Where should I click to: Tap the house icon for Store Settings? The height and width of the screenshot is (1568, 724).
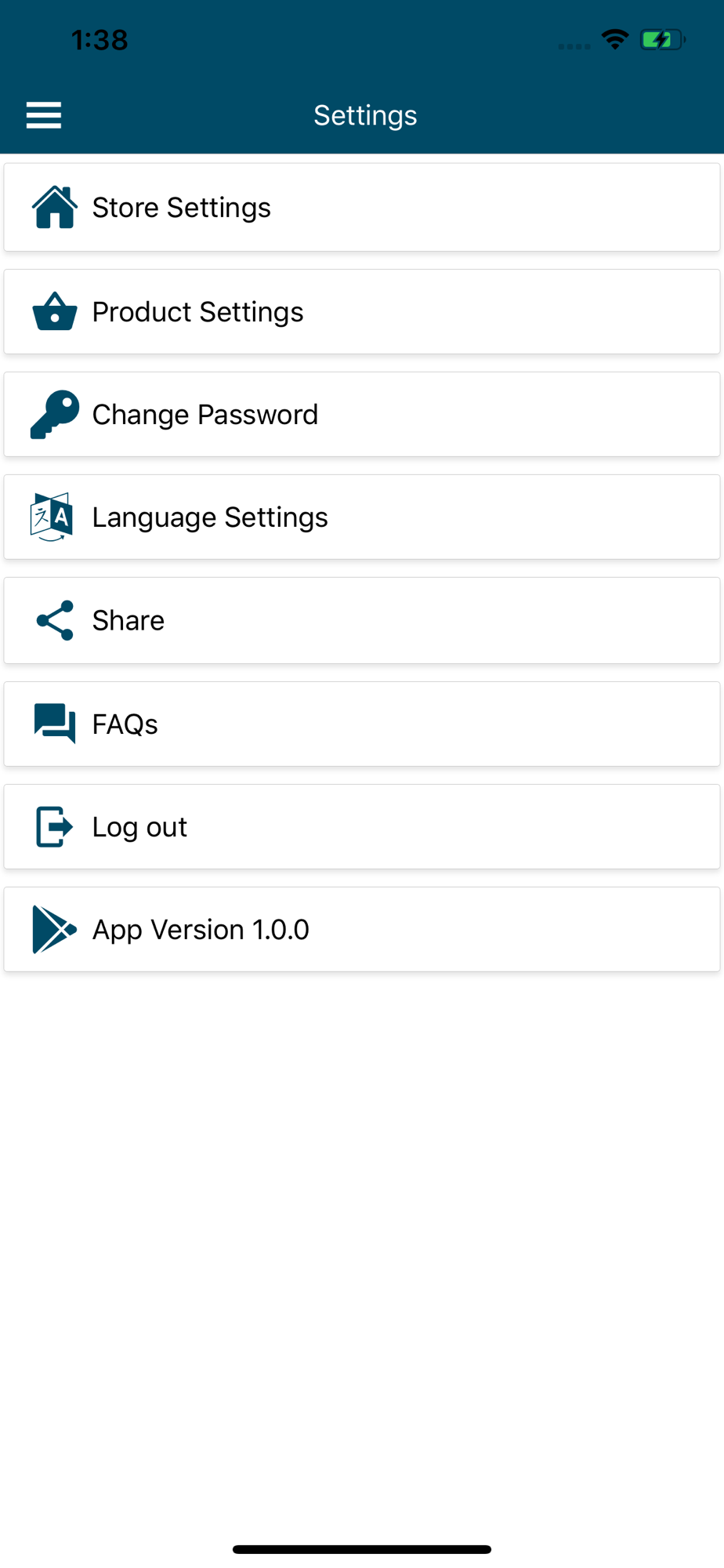(x=54, y=208)
